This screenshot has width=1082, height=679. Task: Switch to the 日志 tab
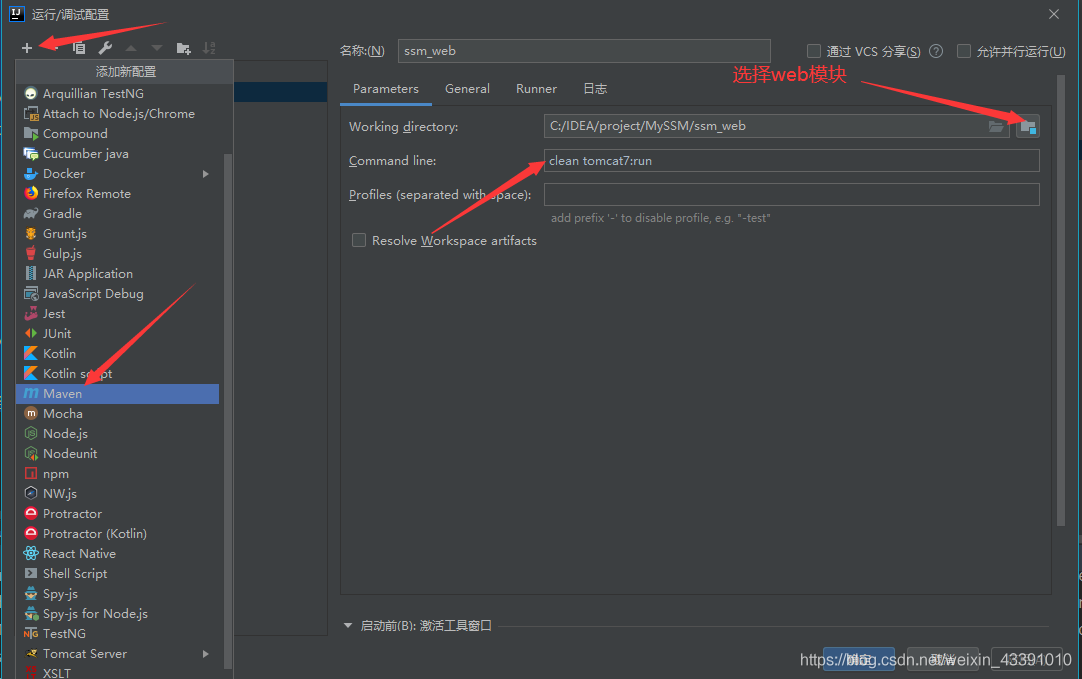coord(595,89)
